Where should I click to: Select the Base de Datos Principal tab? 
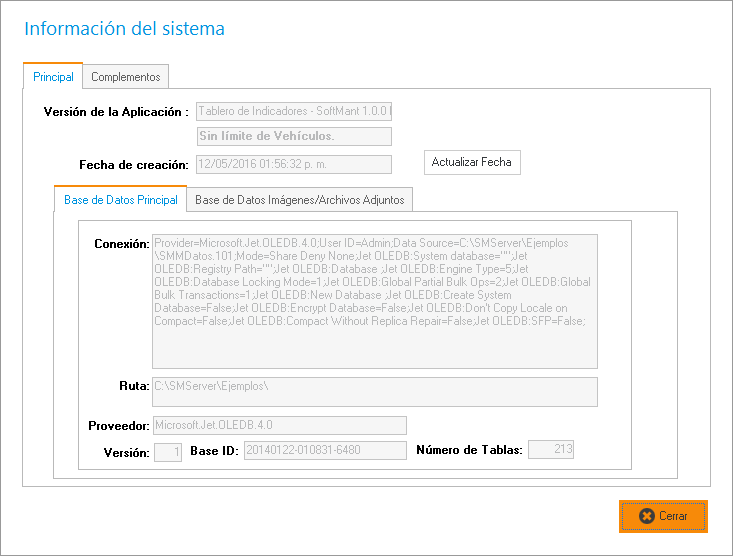(120, 200)
